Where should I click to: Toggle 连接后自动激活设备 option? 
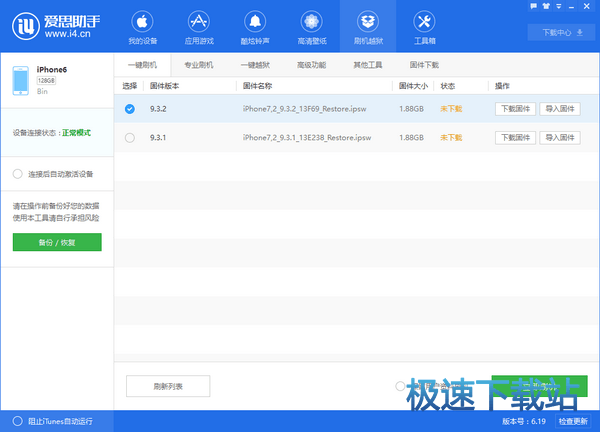pos(18,174)
